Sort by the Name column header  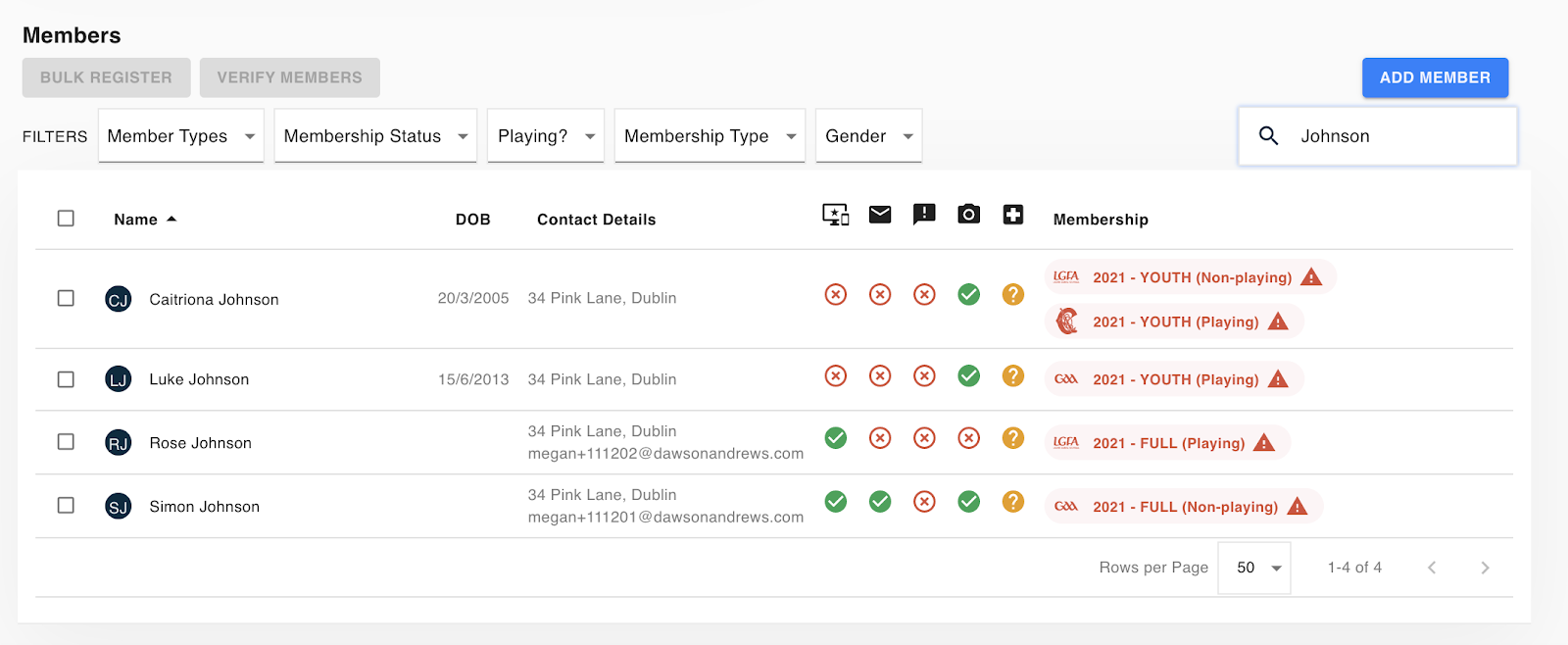[145, 220]
